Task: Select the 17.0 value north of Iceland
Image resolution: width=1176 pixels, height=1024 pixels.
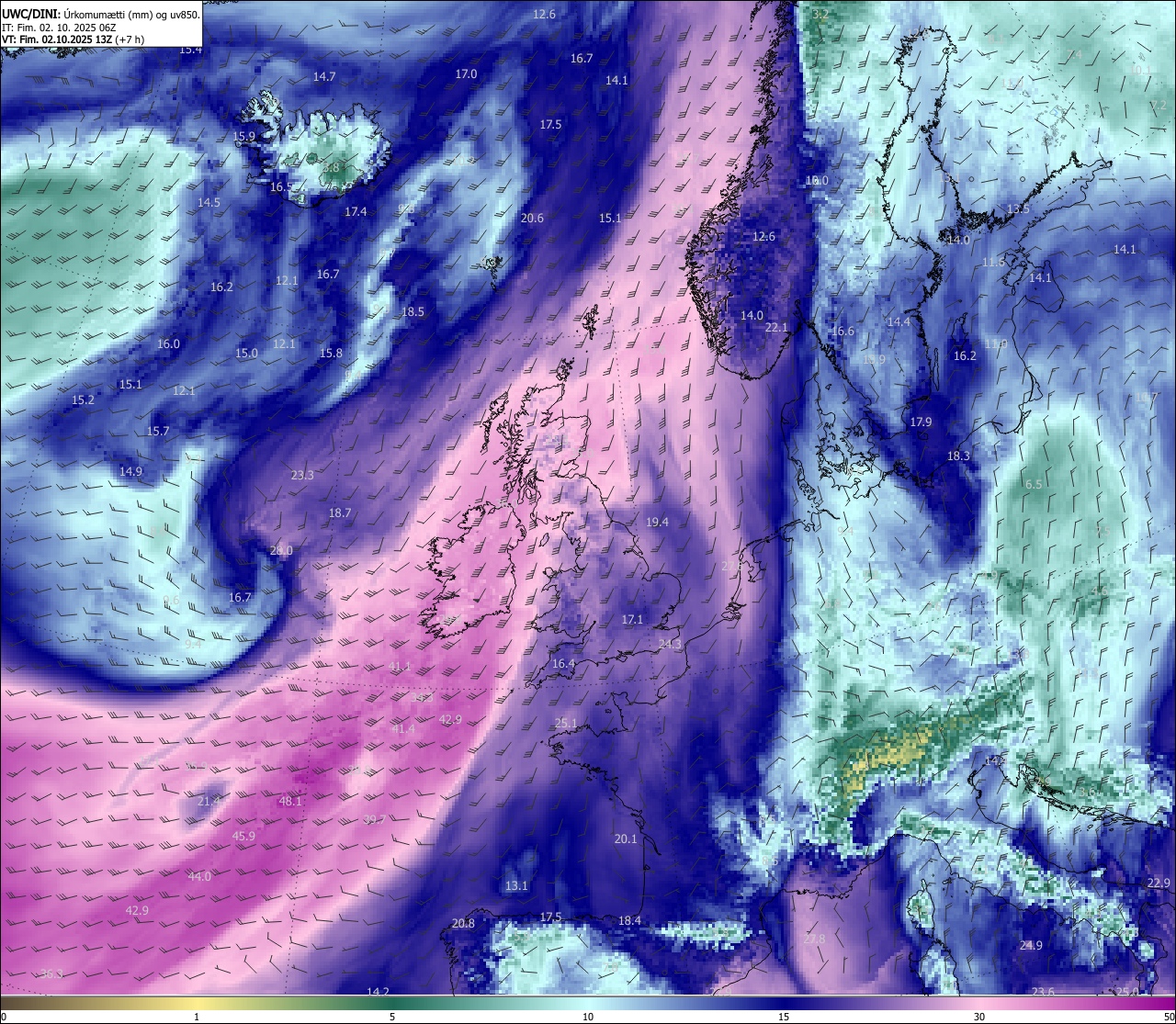Action: pos(466,73)
